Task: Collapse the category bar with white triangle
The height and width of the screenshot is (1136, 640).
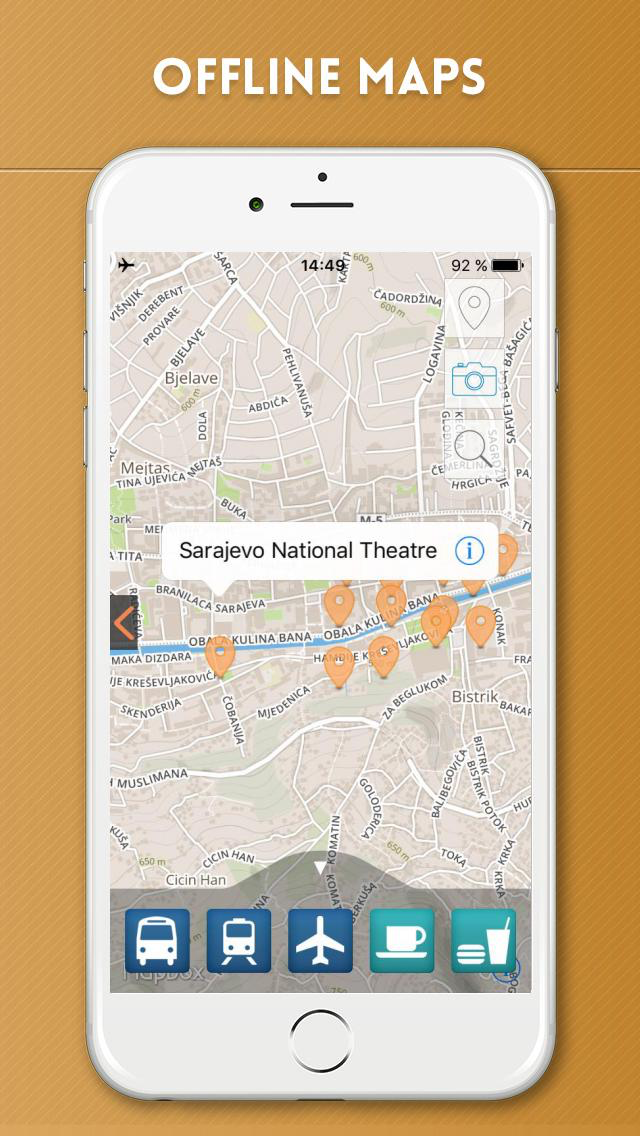Action: (320, 868)
